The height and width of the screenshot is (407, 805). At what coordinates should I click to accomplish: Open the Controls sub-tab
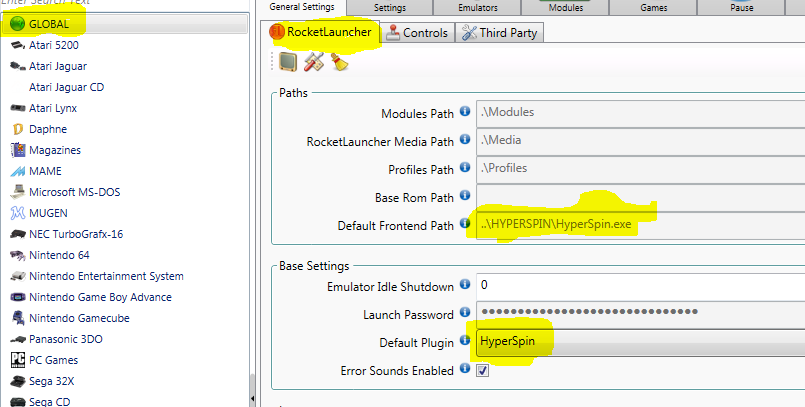click(416, 33)
